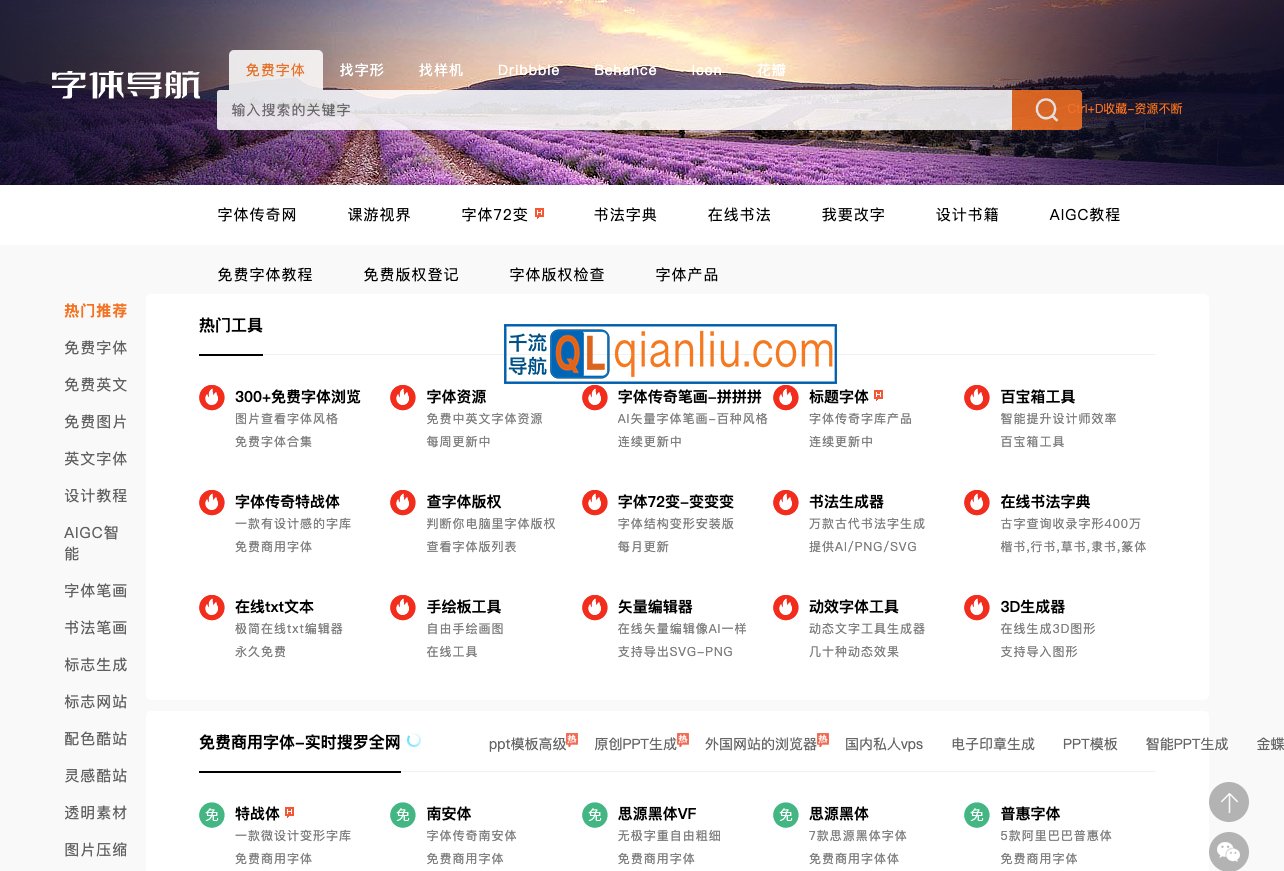Click the fire icon beside 字体资源
This screenshot has height=871, width=1284.
[x=403, y=397]
